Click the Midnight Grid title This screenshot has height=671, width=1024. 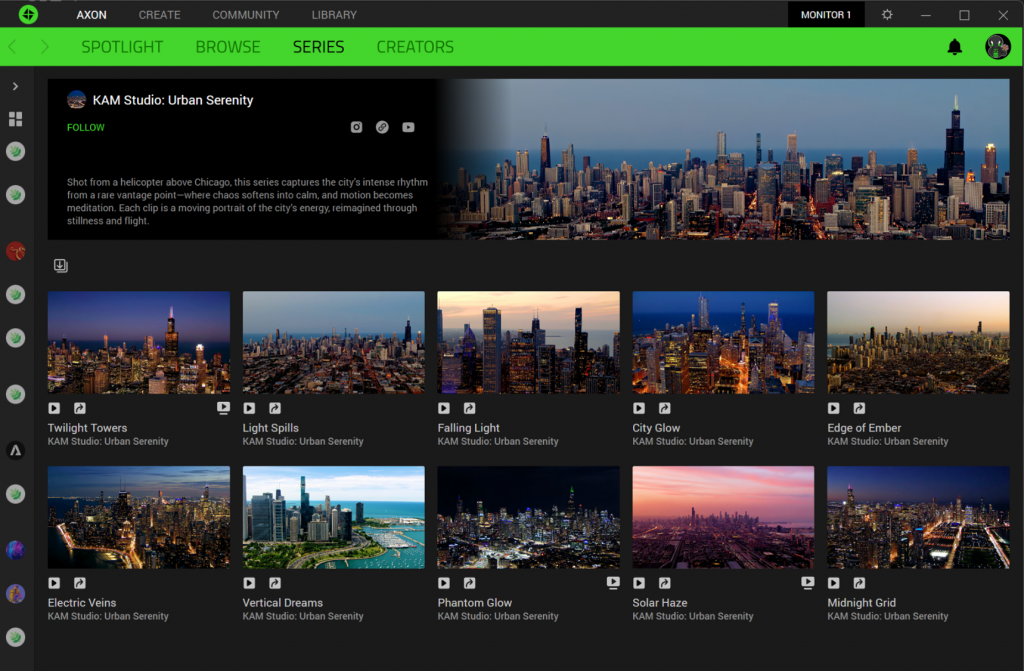point(861,602)
